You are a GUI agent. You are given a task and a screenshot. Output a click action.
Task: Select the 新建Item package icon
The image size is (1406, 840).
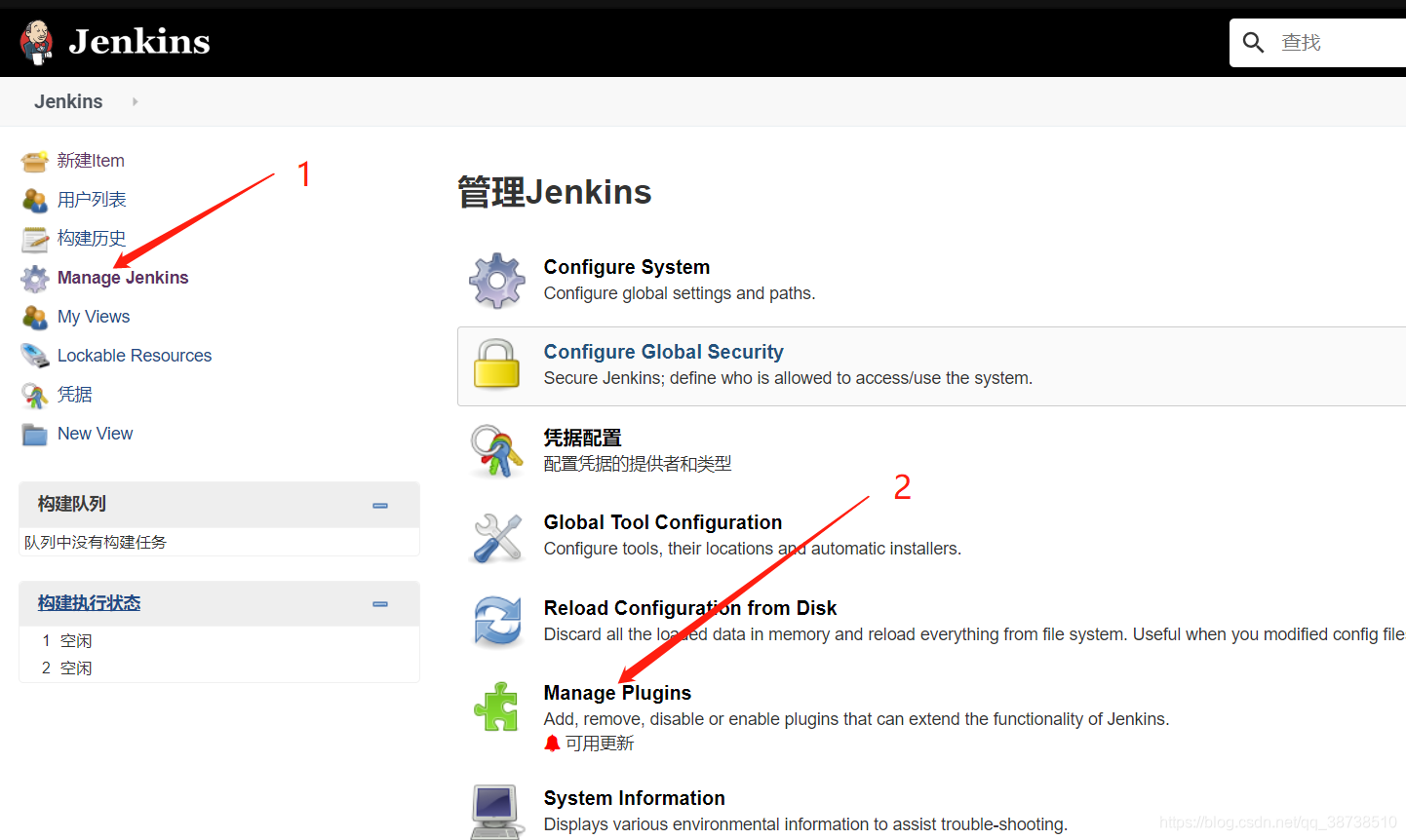click(x=34, y=160)
